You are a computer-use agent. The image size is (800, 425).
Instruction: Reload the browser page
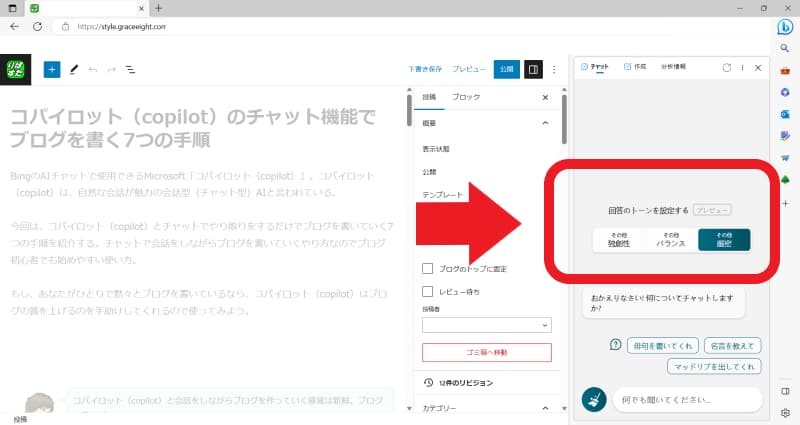[37, 27]
